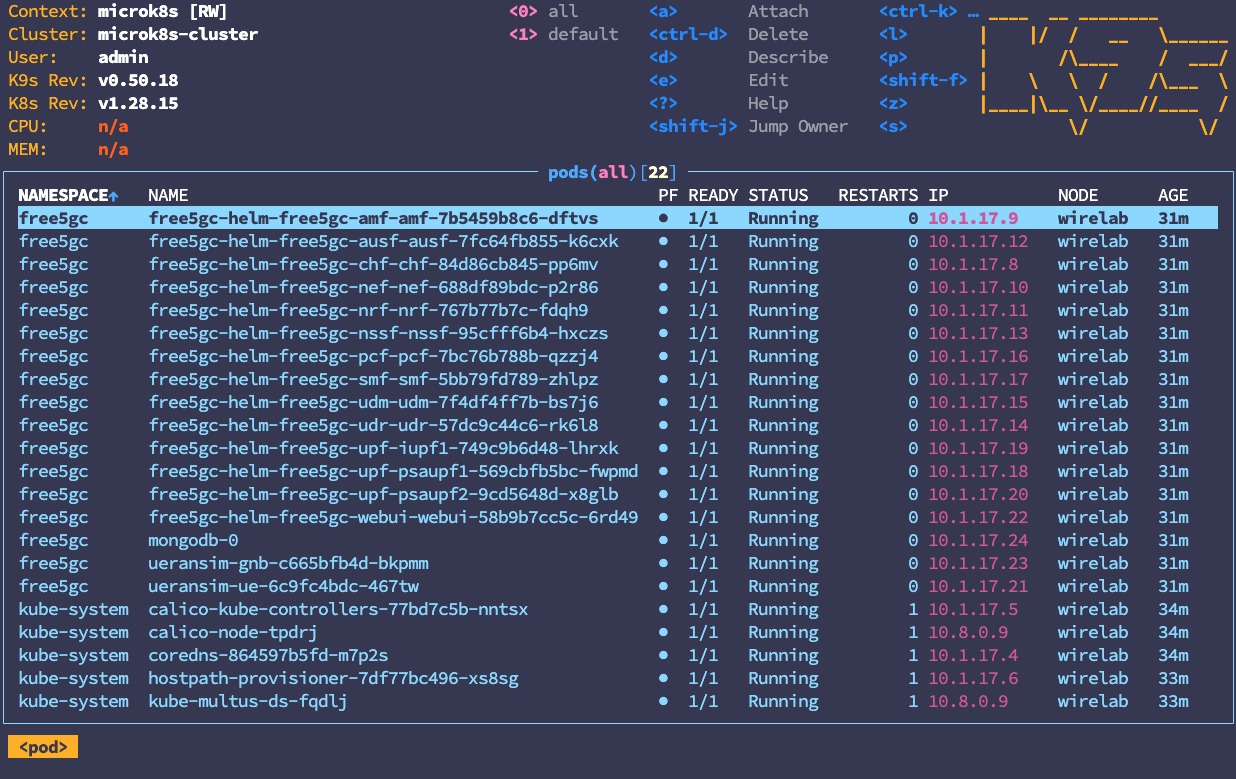The height and width of the screenshot is (779, 1236).
Task: Select the upf-psaupf1-569cbfb5bc-fwpmd pod row
Action: [x=618, y=471]
